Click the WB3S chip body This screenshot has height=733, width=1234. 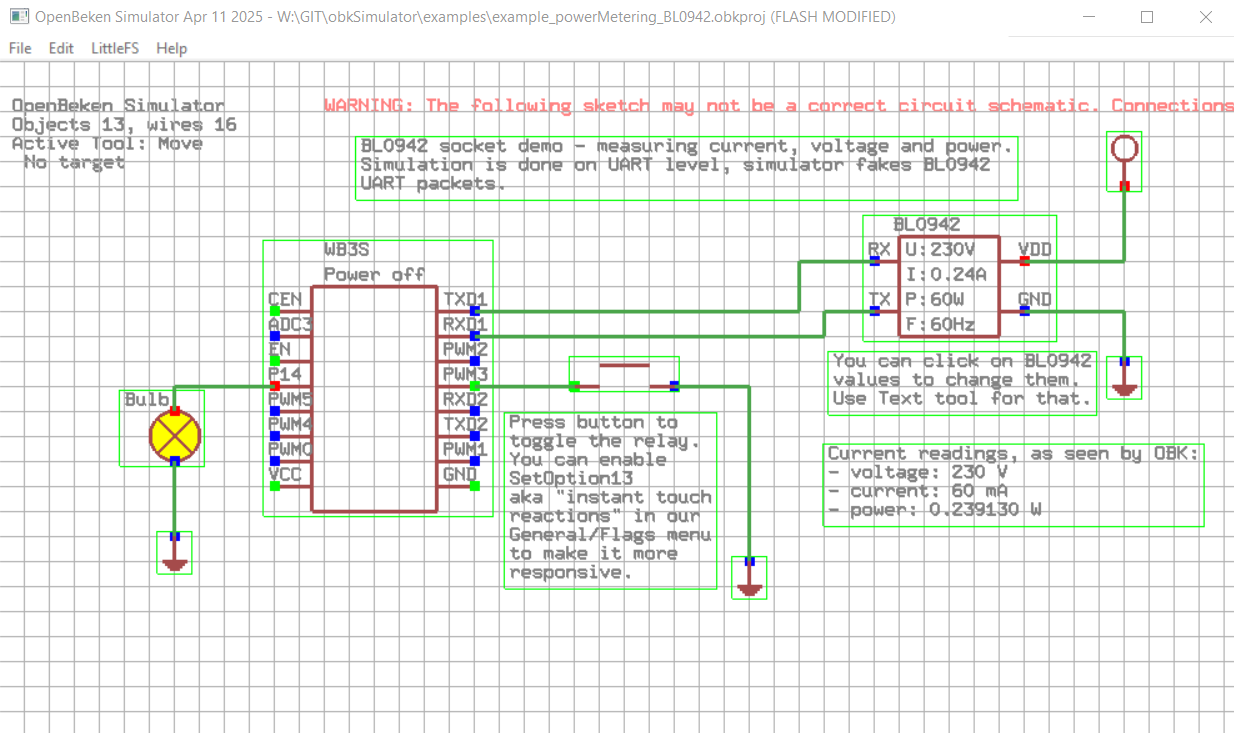[374, 399]
